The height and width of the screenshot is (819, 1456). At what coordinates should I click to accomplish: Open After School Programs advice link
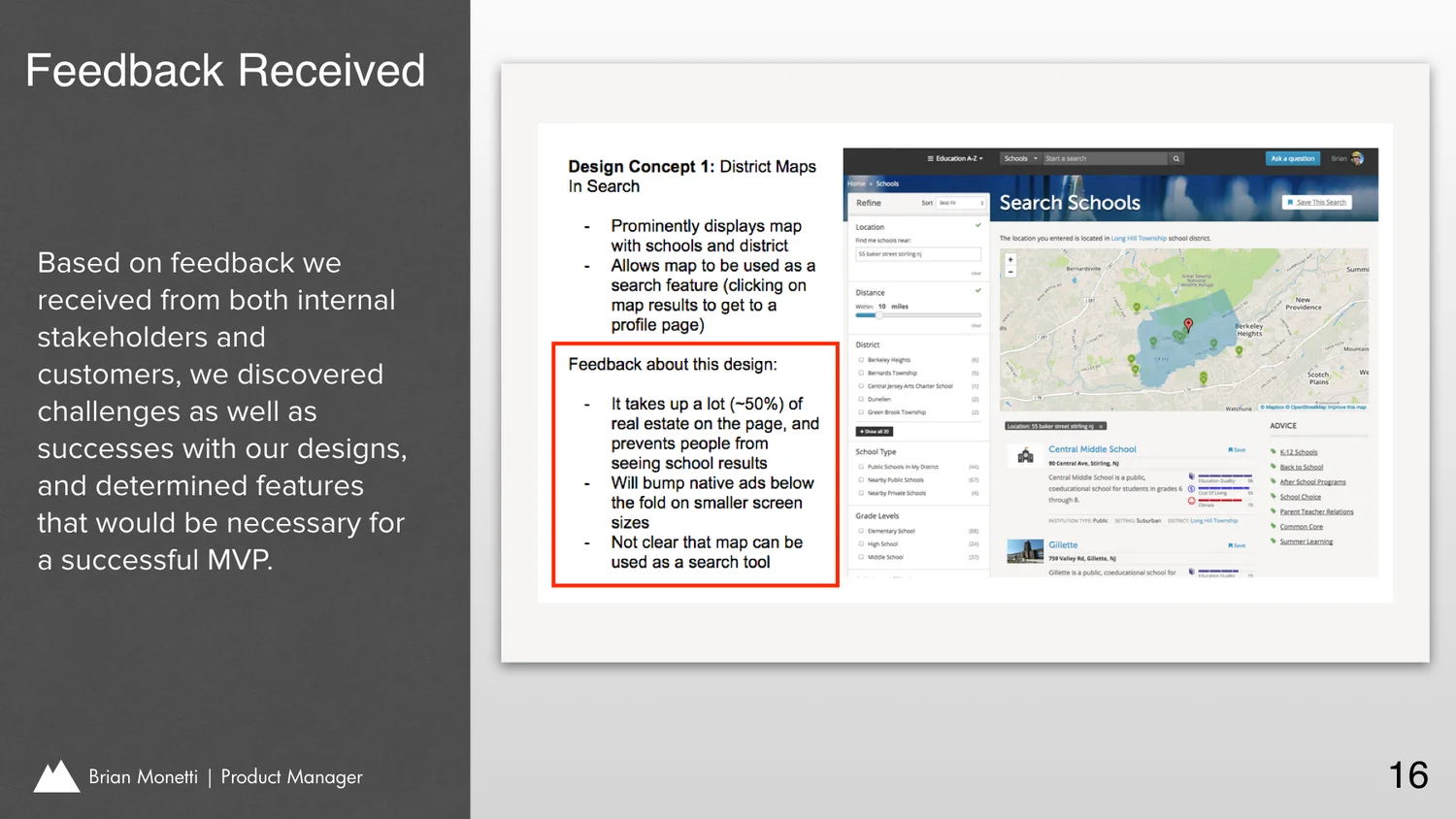tap(1312, 482)
